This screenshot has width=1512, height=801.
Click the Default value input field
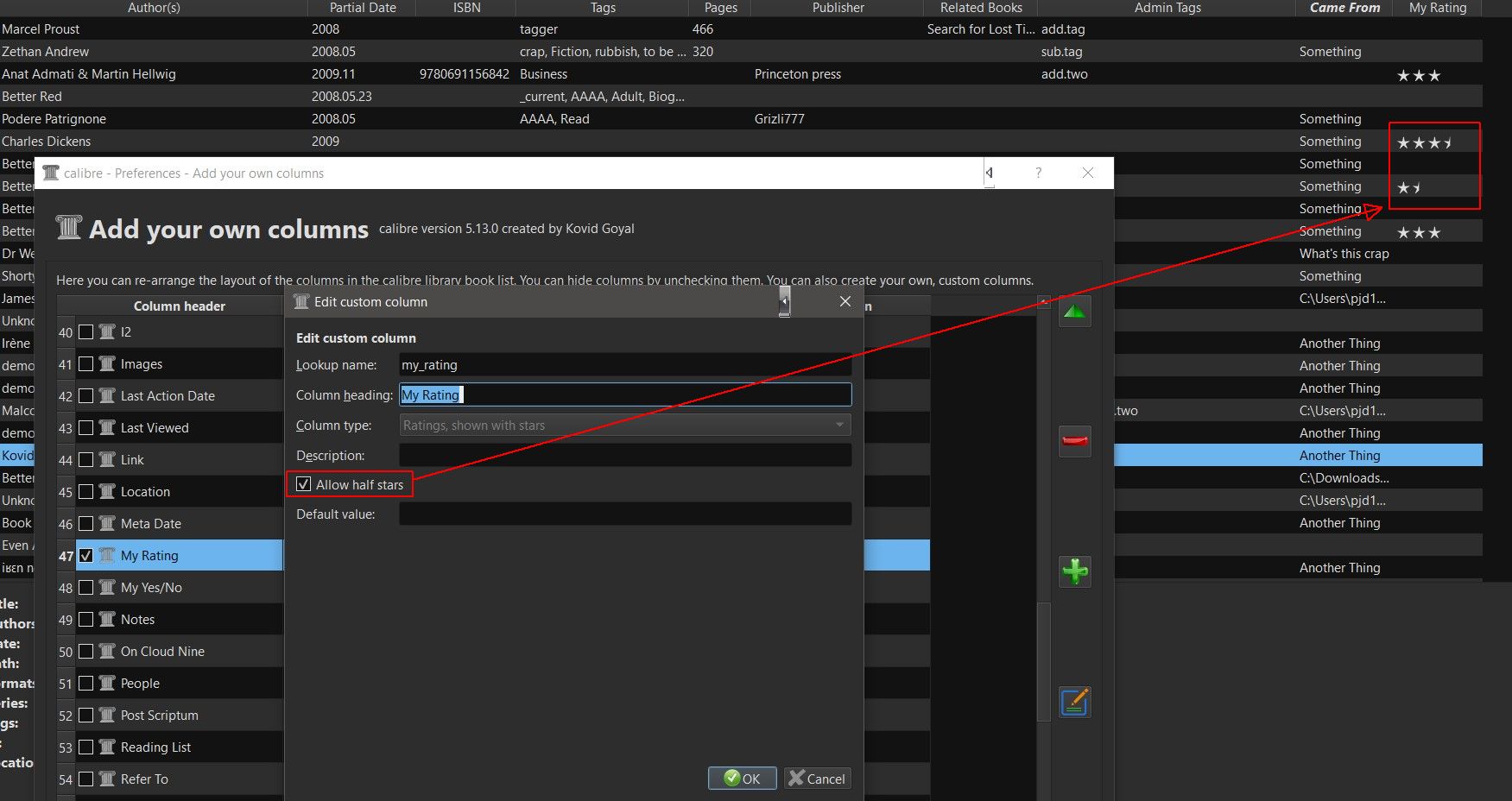[x=625, y=514]
